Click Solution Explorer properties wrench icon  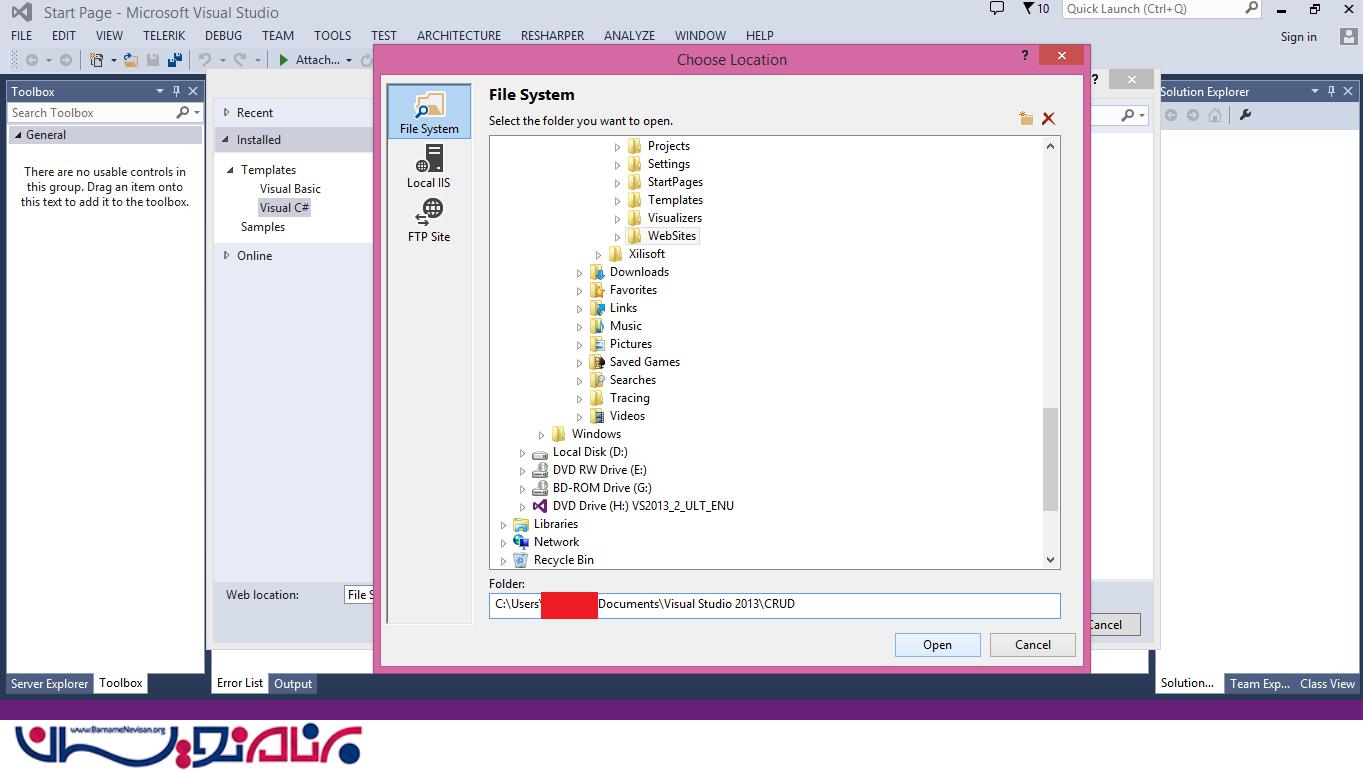1245,115
